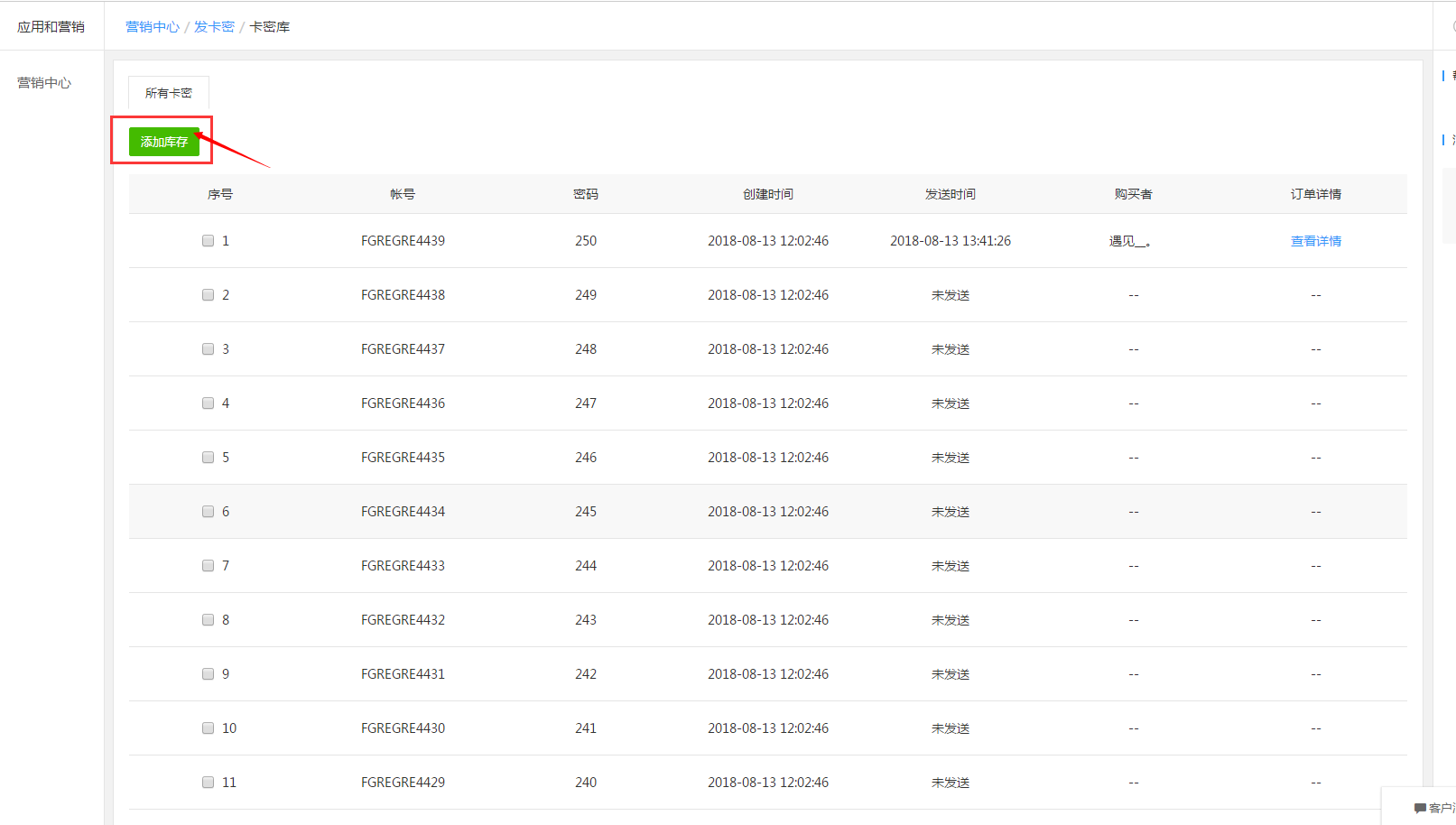Toggle the row 5 checkbox
This screenshot has height=825, width=1456.
[x=209, y=458]
